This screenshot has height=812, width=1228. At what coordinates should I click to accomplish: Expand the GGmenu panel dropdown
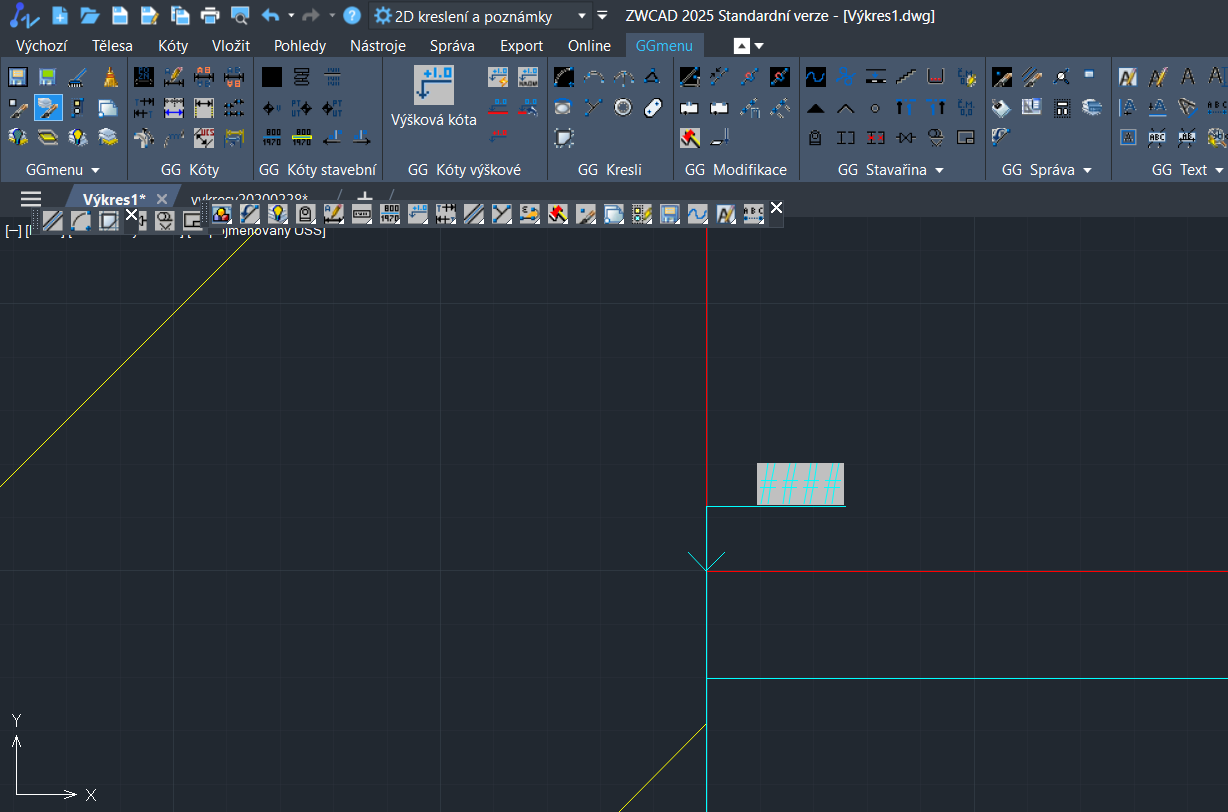(96, 171)
